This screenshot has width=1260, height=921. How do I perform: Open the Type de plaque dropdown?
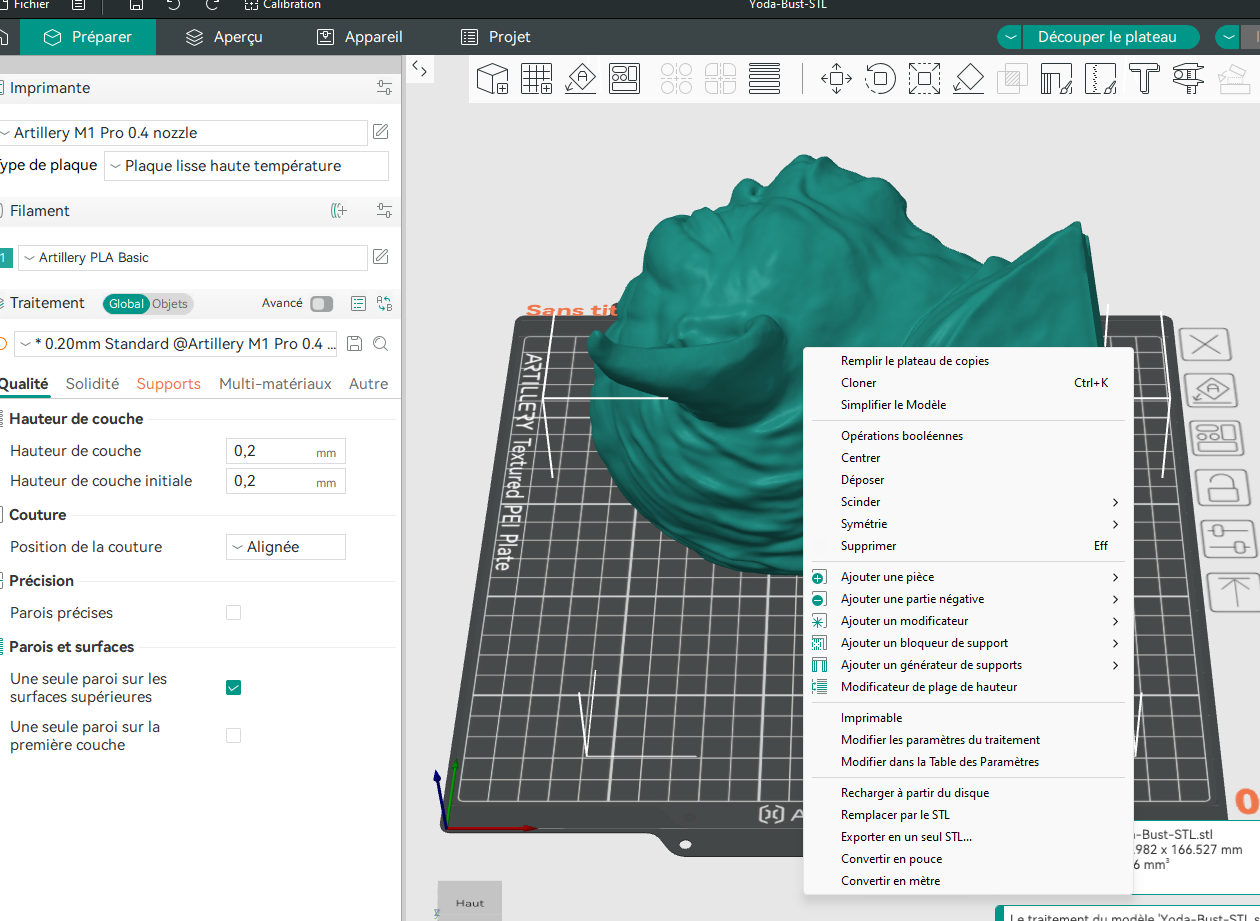pyautogui.click(x=246, y=166)
